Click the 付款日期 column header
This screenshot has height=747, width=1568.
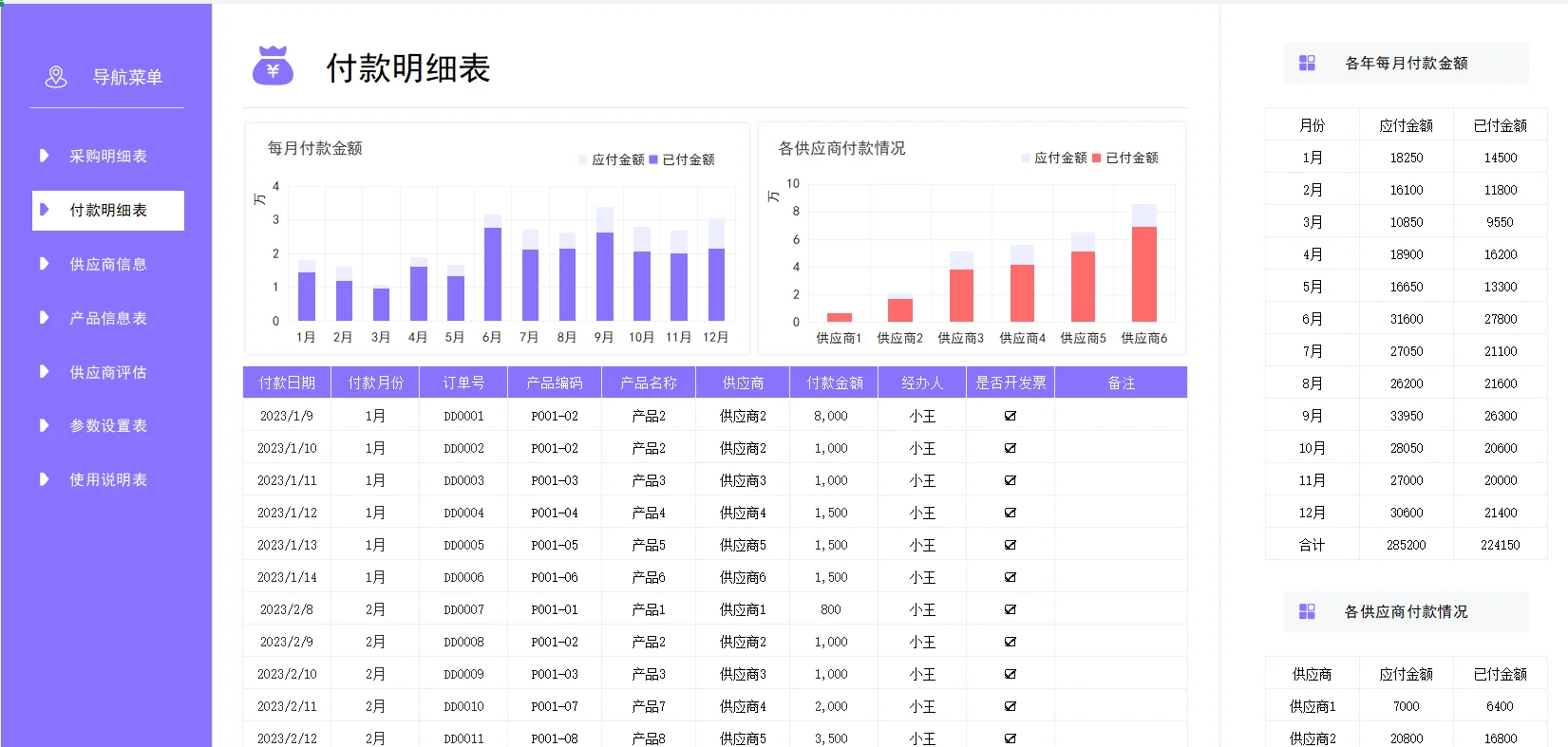click(x=287, y=383)
